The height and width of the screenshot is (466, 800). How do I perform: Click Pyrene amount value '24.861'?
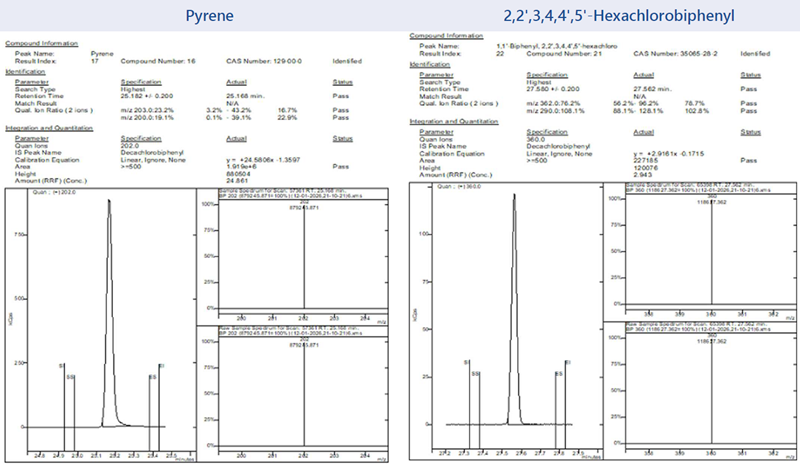(237, 181)
